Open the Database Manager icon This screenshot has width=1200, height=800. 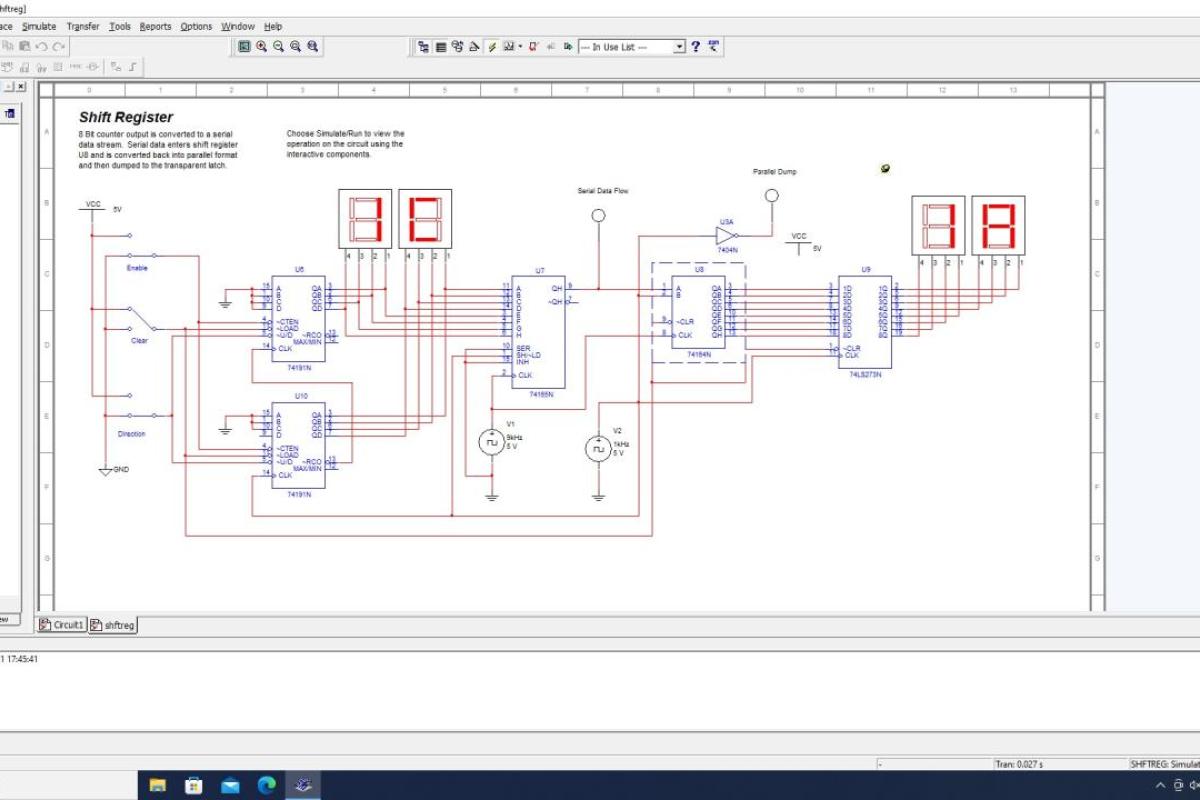[x=457, y=46]
